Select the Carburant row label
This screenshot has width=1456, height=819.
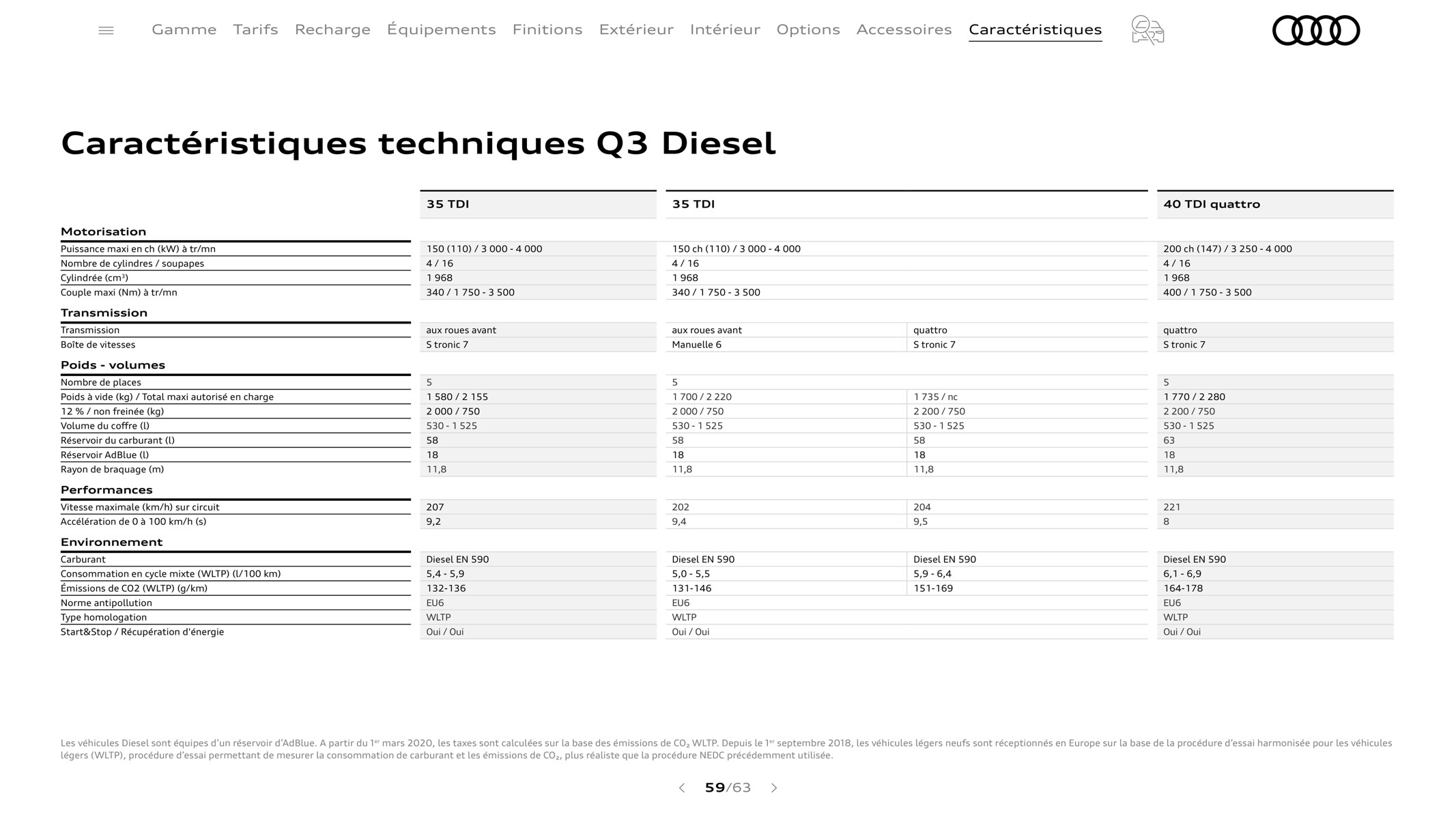83,560
